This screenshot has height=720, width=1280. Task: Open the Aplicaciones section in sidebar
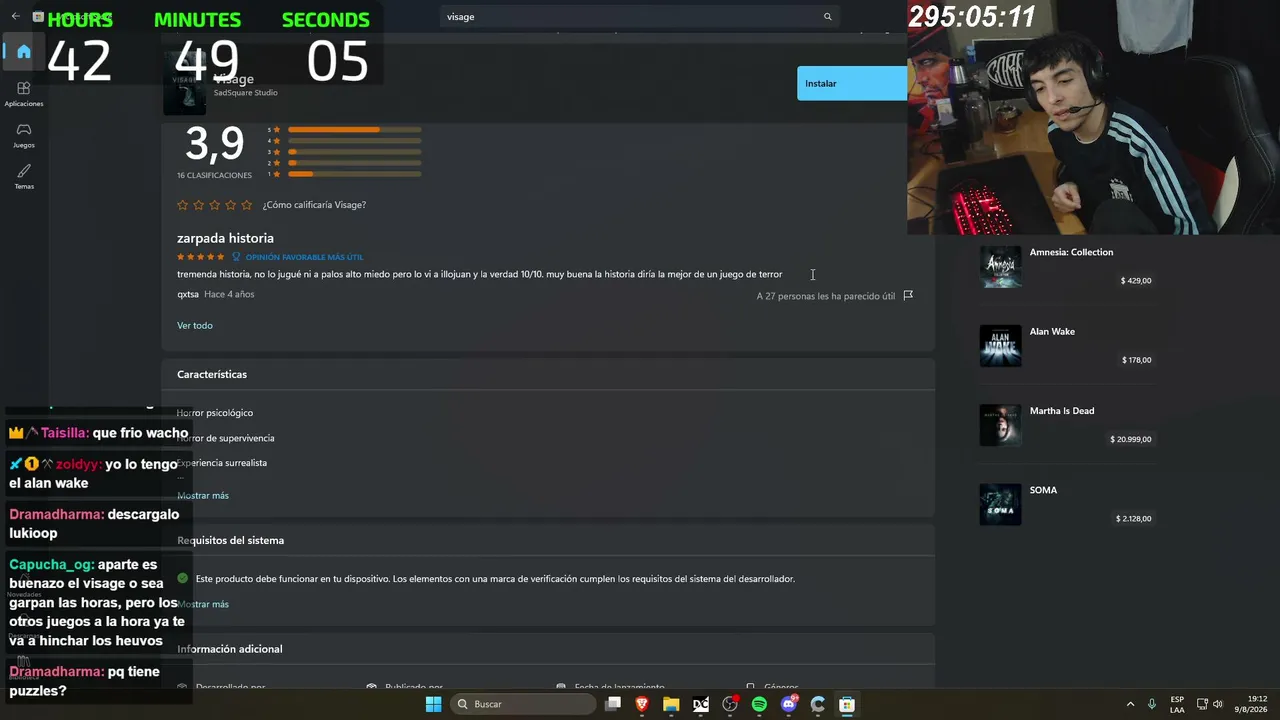24,94
